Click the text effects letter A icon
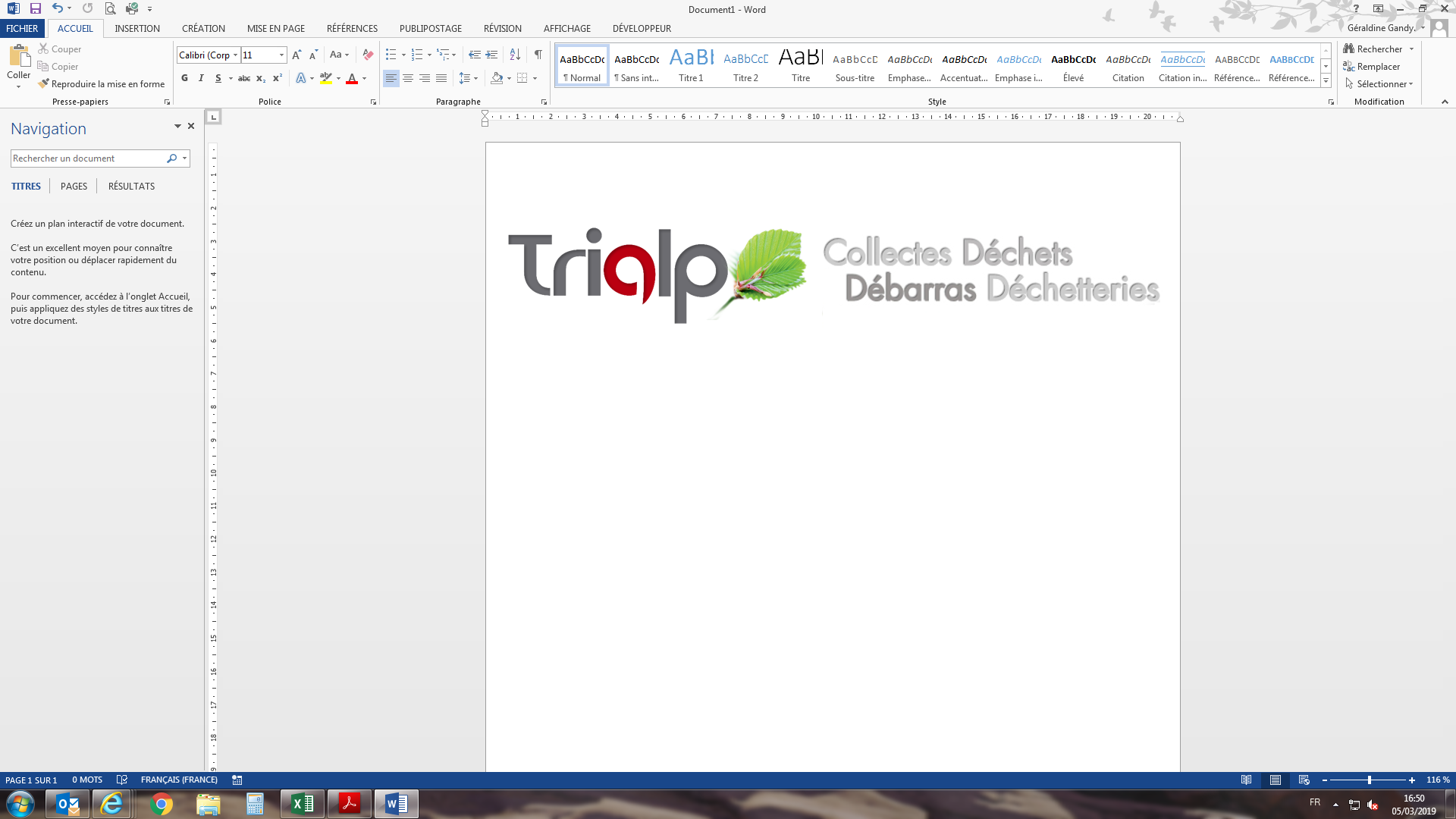This screenshot has height=819, width=1456. [x=301, y=79]
